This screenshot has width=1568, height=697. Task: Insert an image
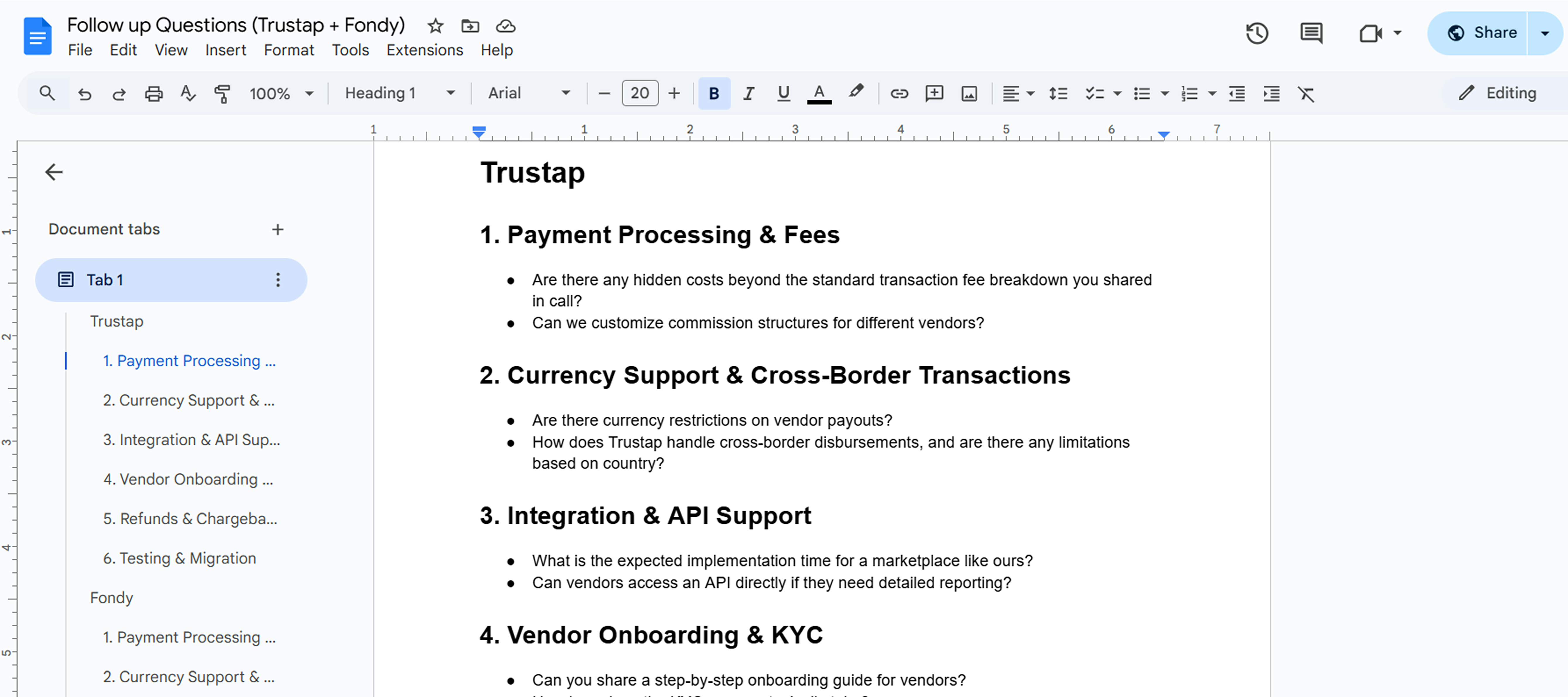coord(969,94)
